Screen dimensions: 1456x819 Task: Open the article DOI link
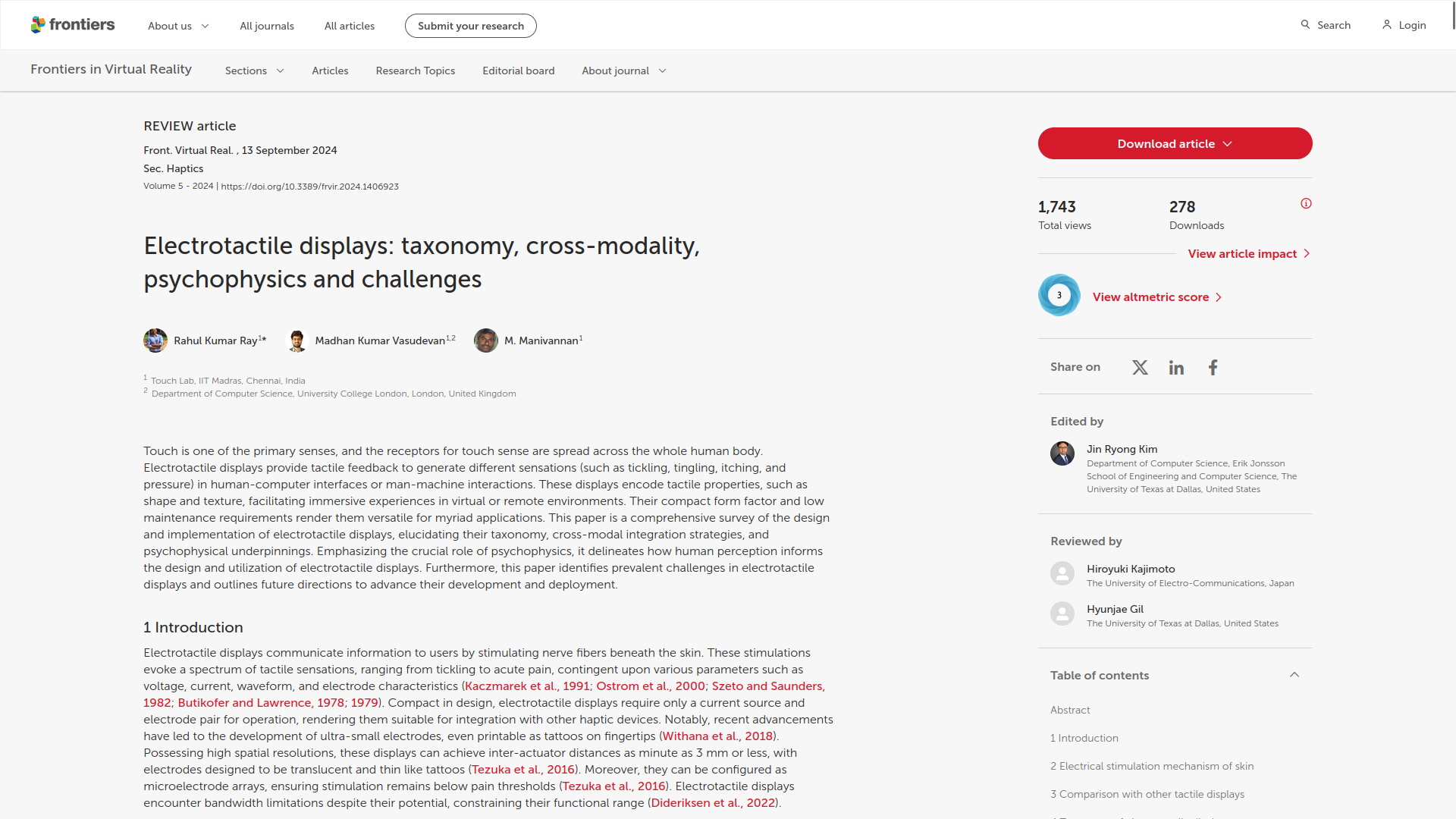click(309, 187)
